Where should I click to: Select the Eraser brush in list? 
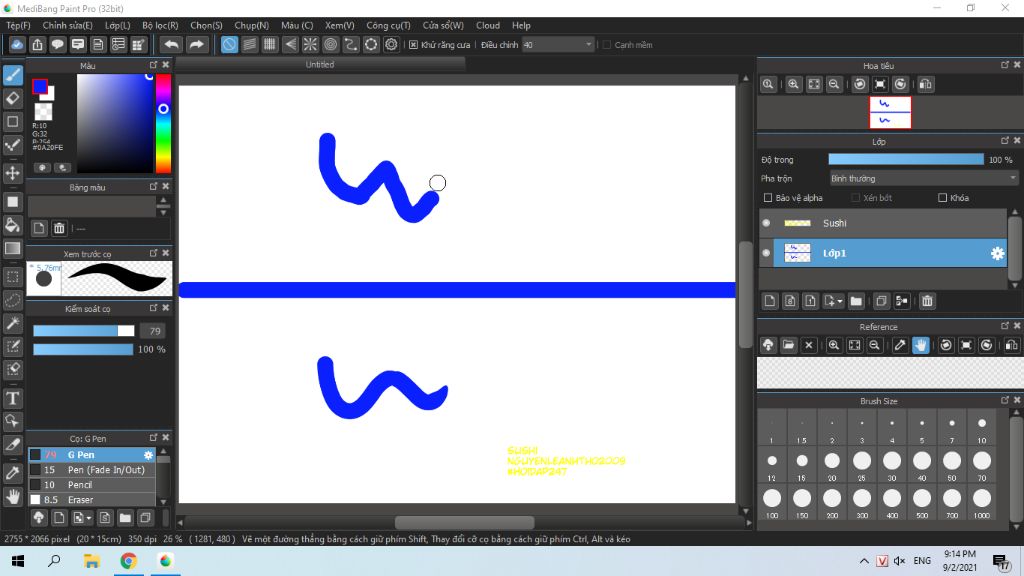[x=91, y=500]
